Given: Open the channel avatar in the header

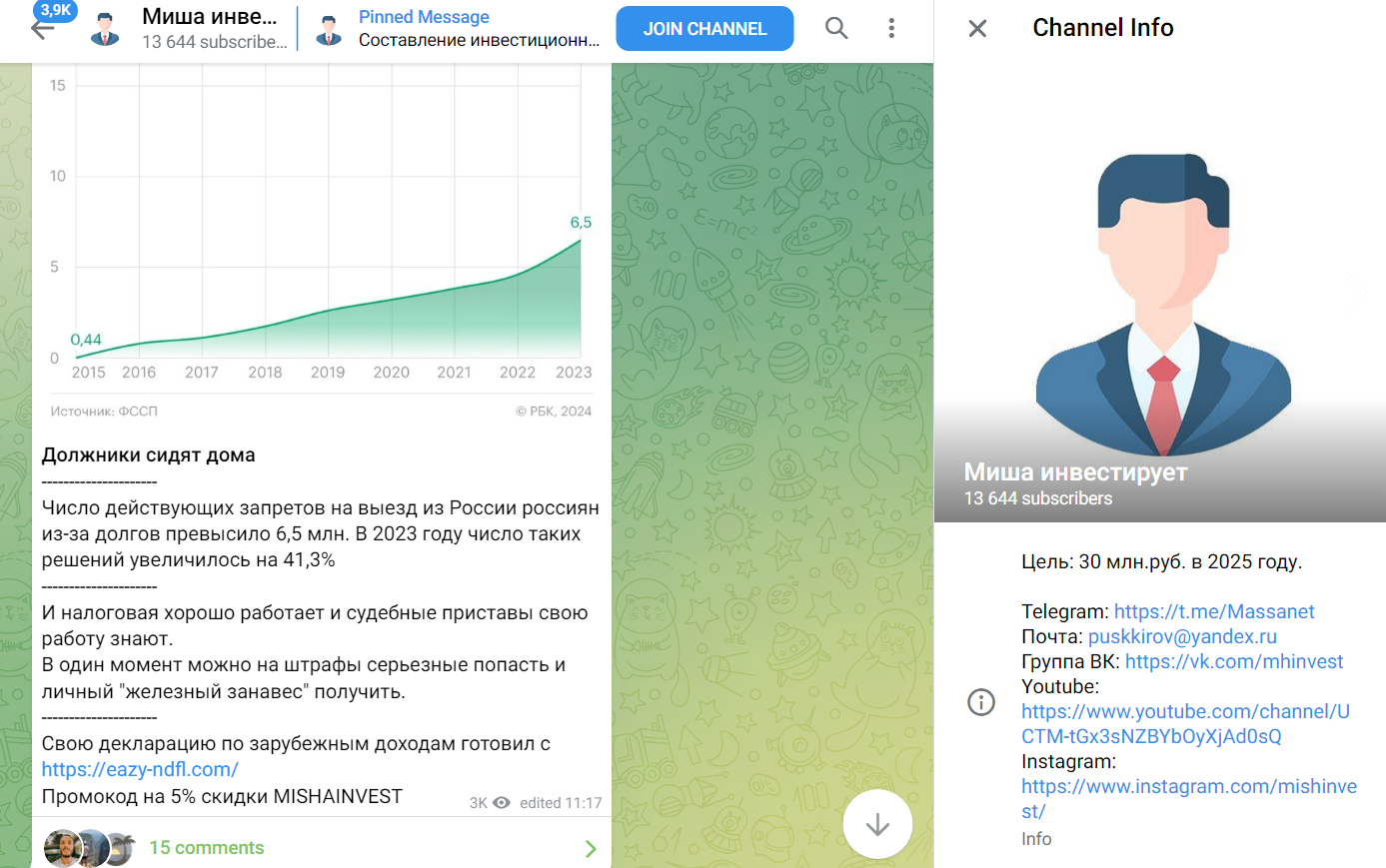Looking at the screenshot, I should (x=105, y=29).
